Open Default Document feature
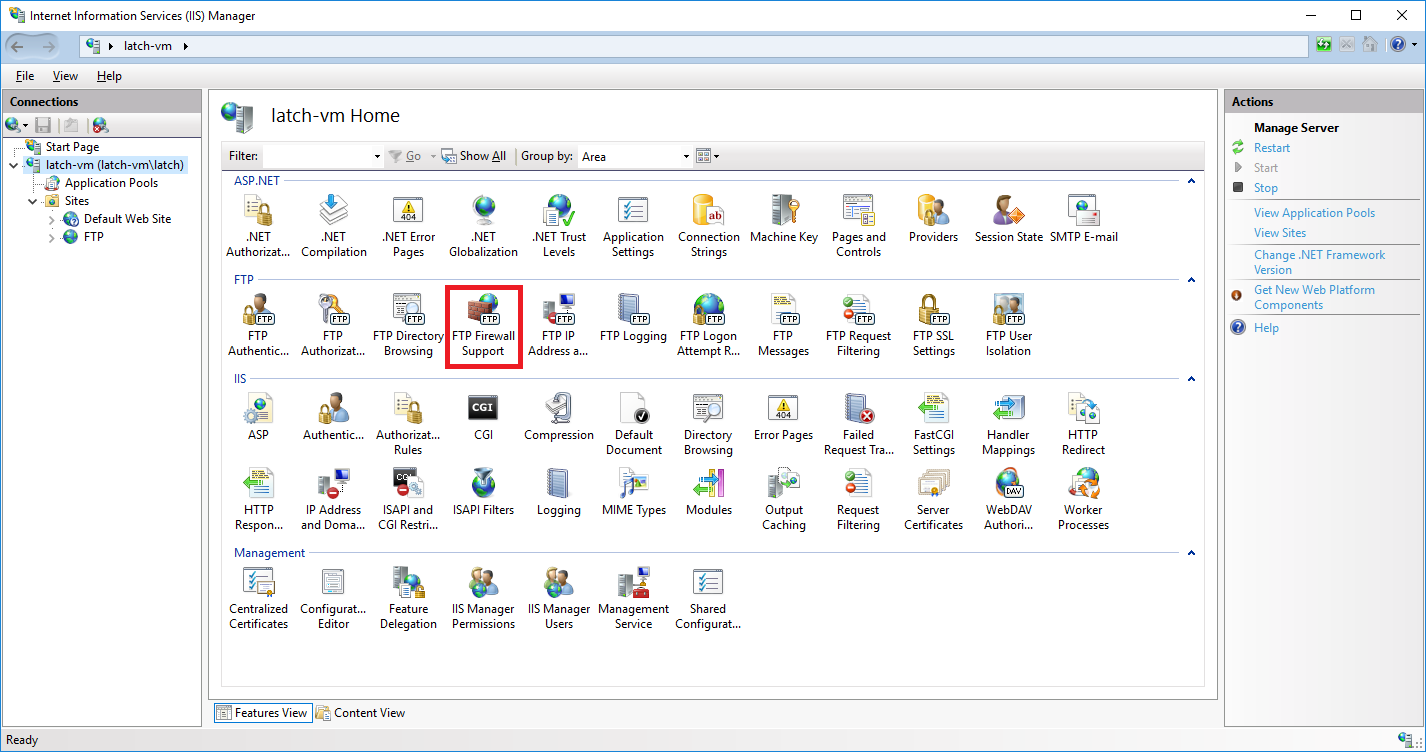The image size is (1426, 752). (633, 424)
